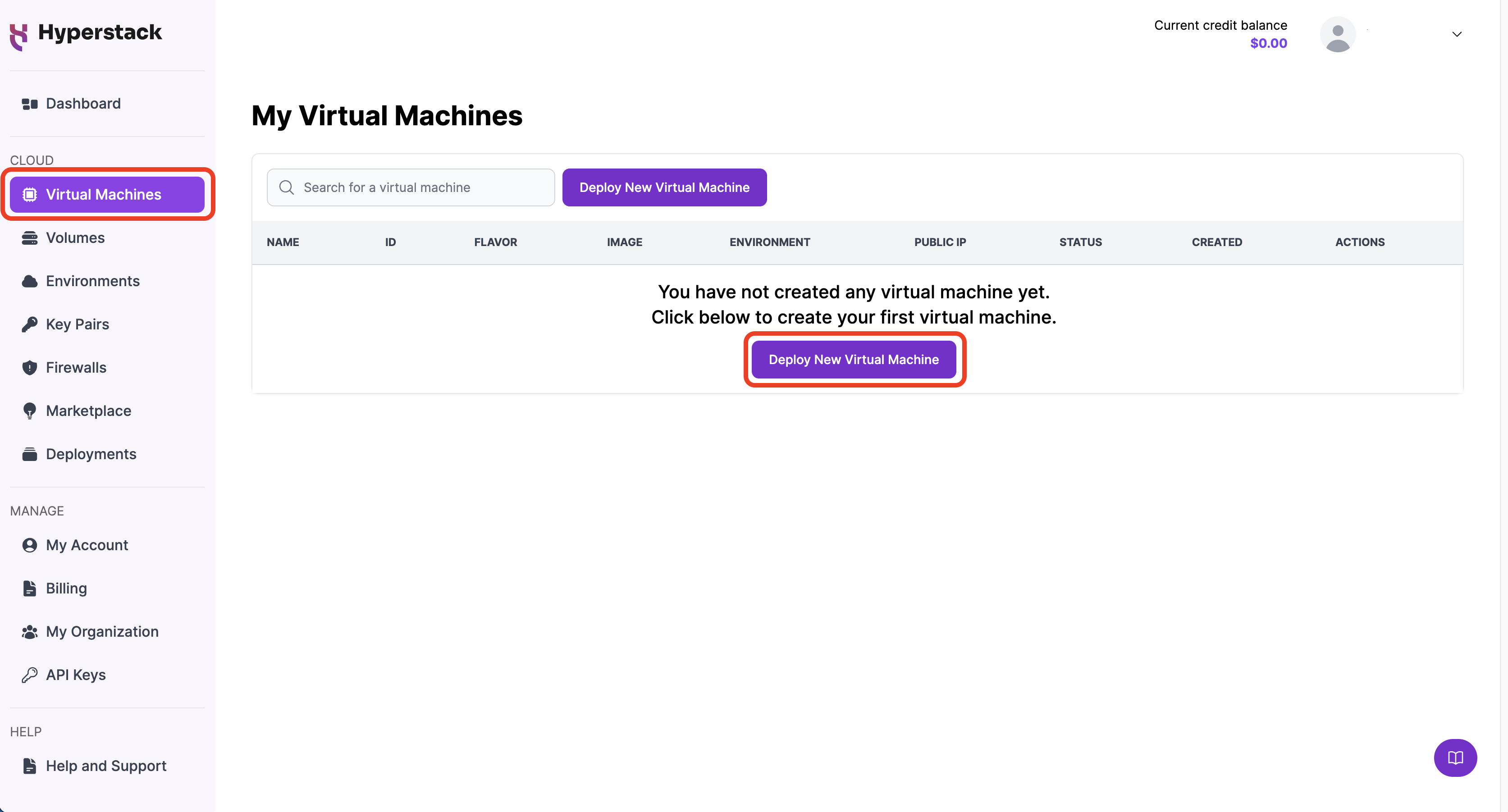The width and height of the screenshot is (1508, 812).
Task: Click the Firewalls shield icon
Action: tap(29, 368)
